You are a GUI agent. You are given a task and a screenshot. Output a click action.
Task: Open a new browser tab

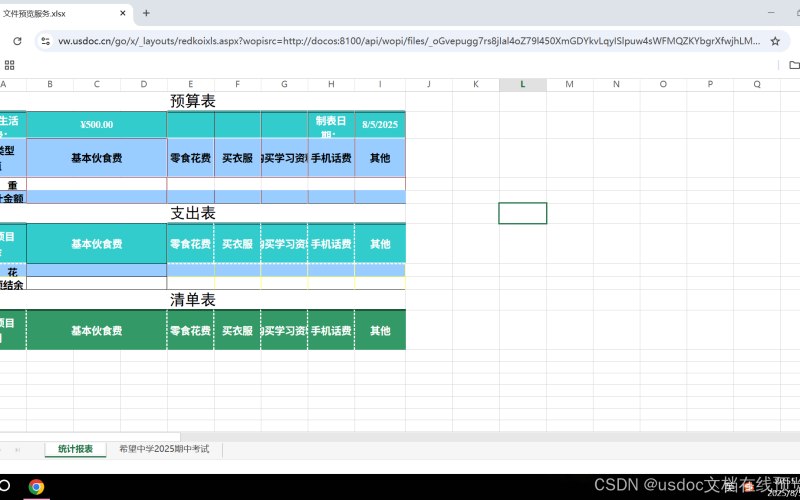146,13
